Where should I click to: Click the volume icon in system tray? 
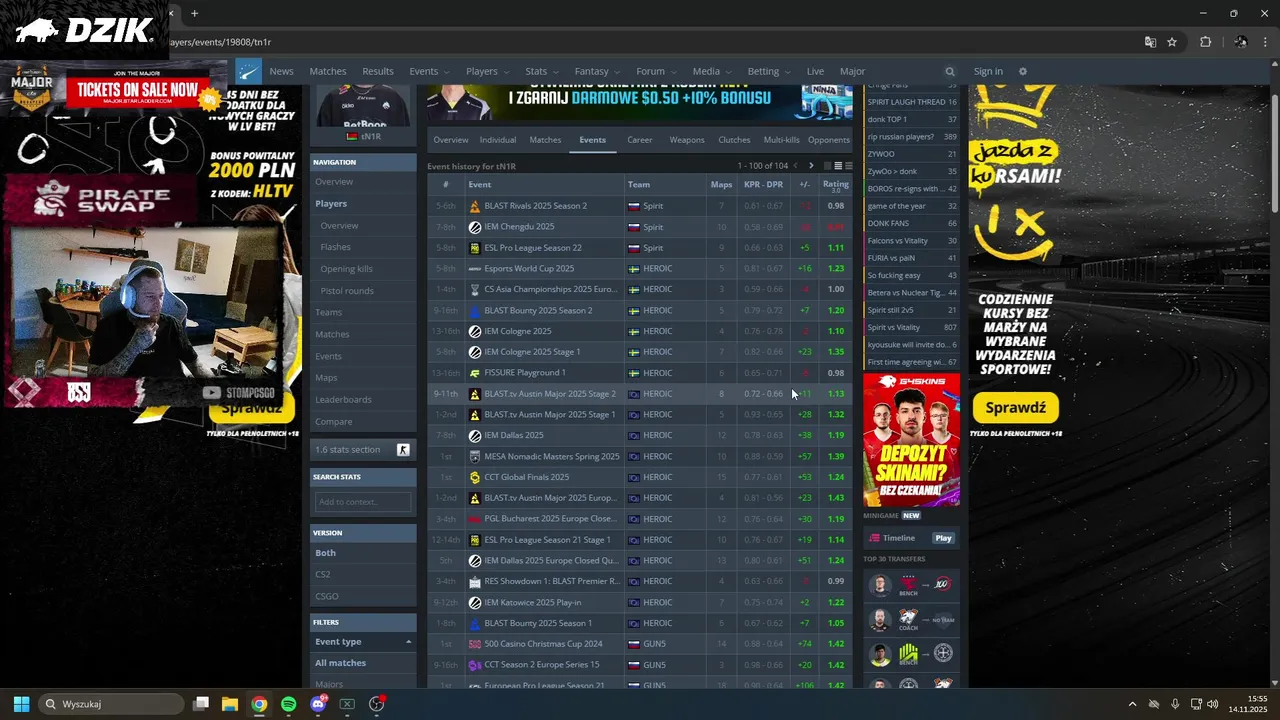pos(1213,704)
